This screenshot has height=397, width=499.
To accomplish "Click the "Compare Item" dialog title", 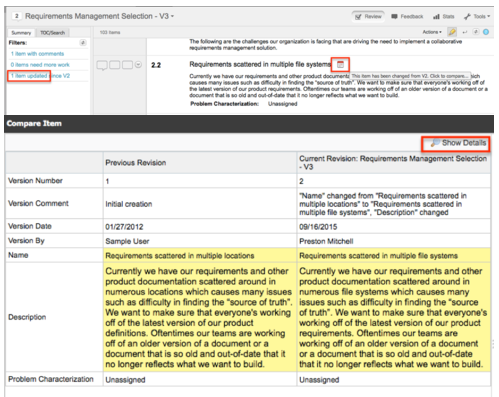I will tap(34, 123).
